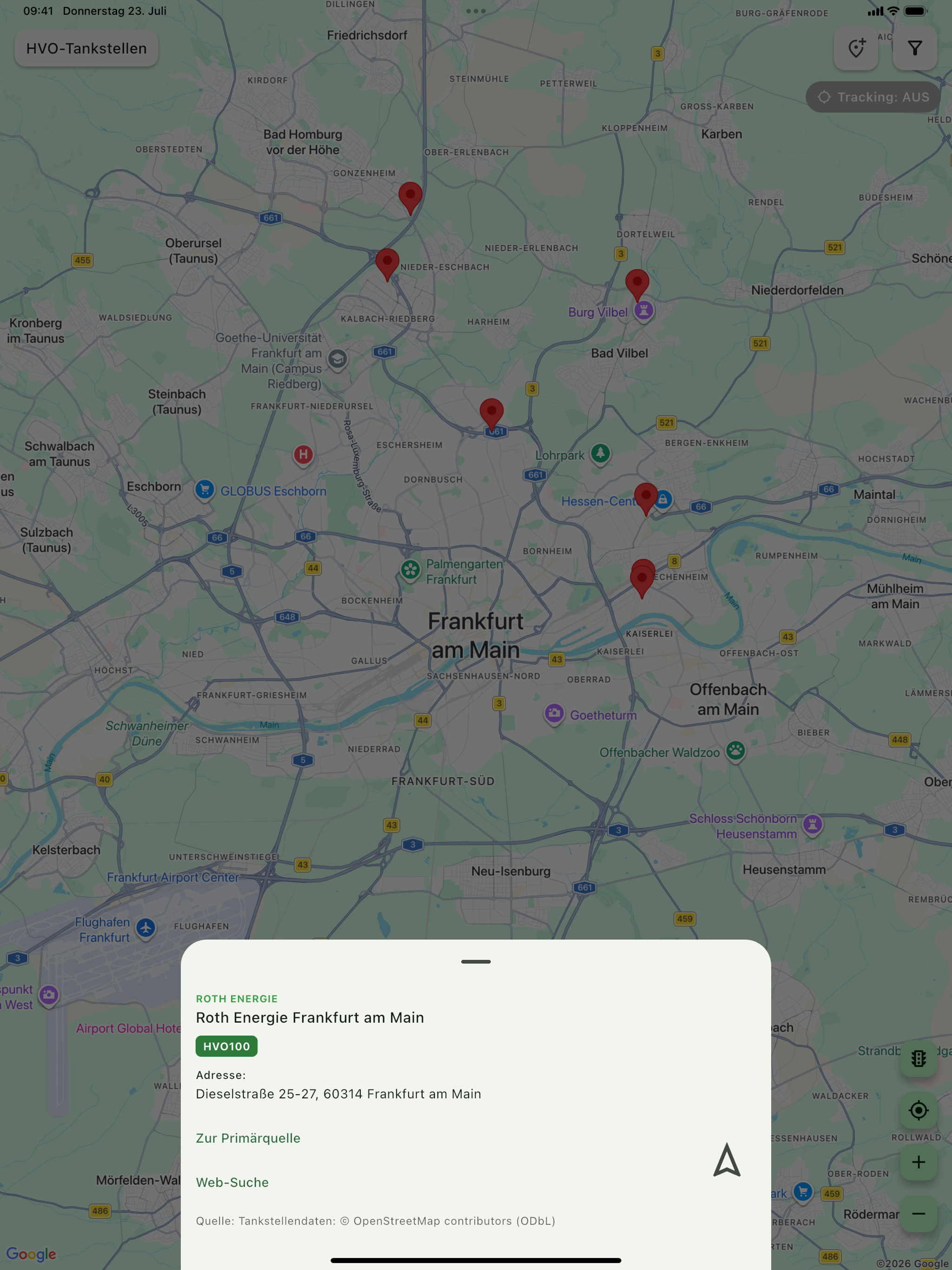
Task: Open the three-dot multitasking control
Action: [x=476, y=11]
